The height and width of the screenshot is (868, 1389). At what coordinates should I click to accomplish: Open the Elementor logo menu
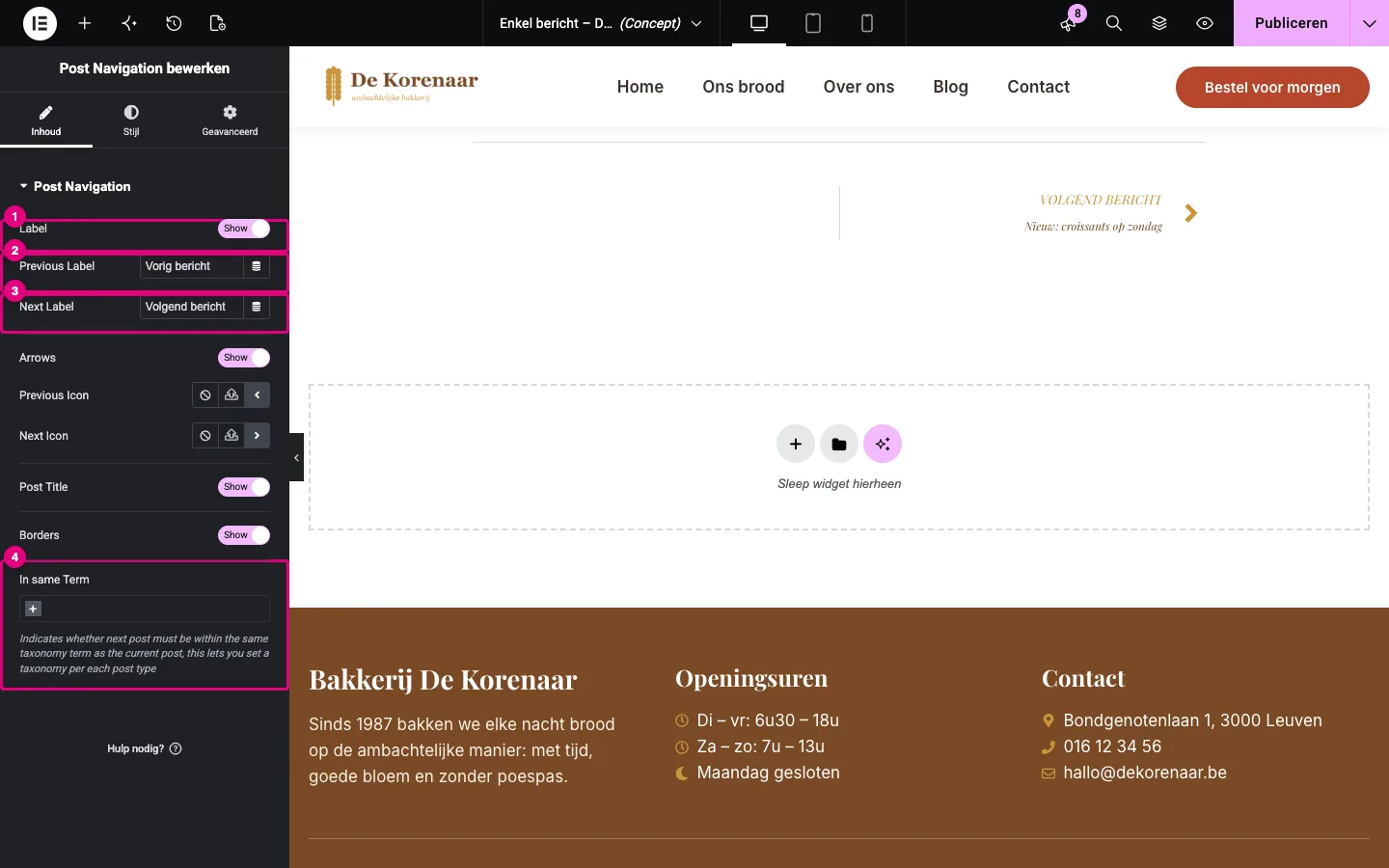coord(40,23)
